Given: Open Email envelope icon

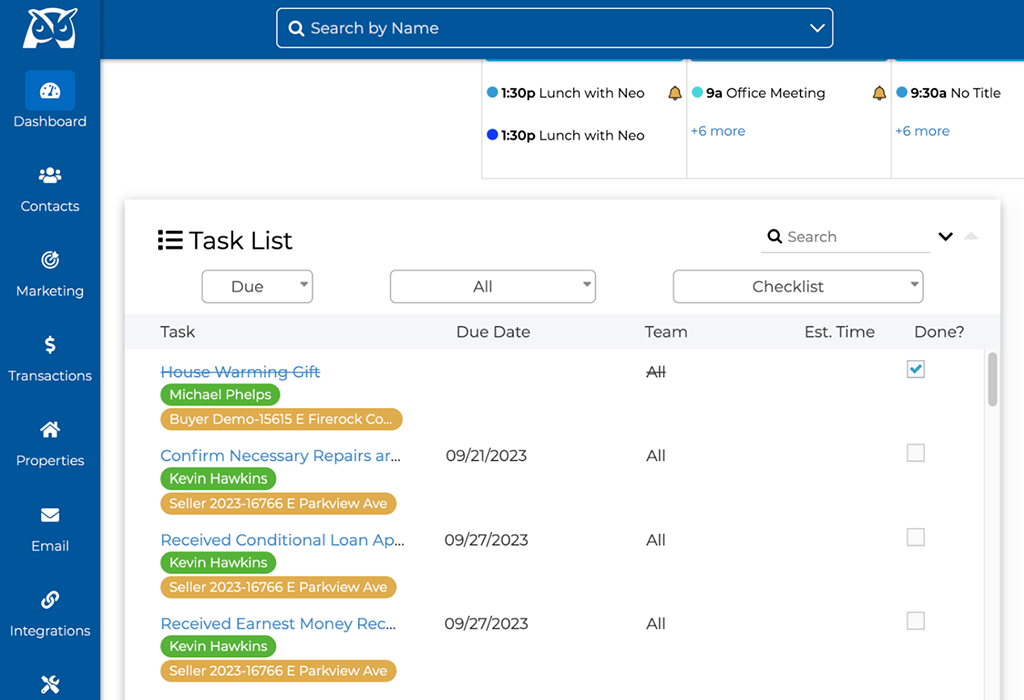Looking at the screenshot, I should [50, 516].
